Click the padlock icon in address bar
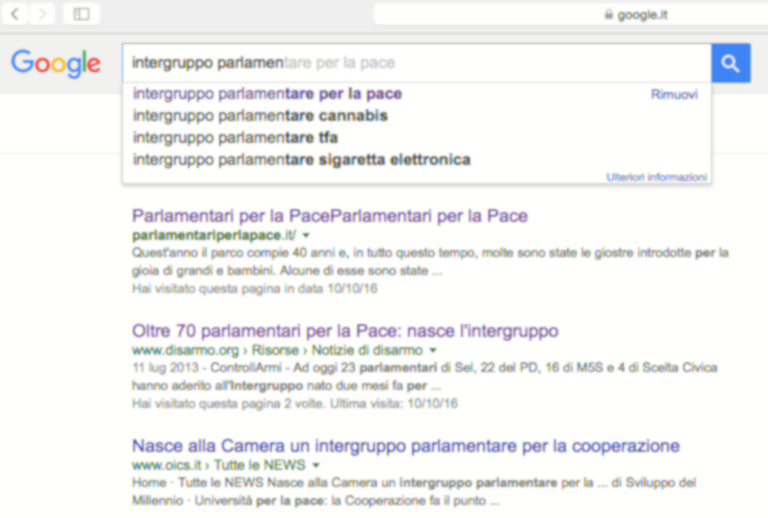This screenshot has width=768, height=518. [608, 15]
